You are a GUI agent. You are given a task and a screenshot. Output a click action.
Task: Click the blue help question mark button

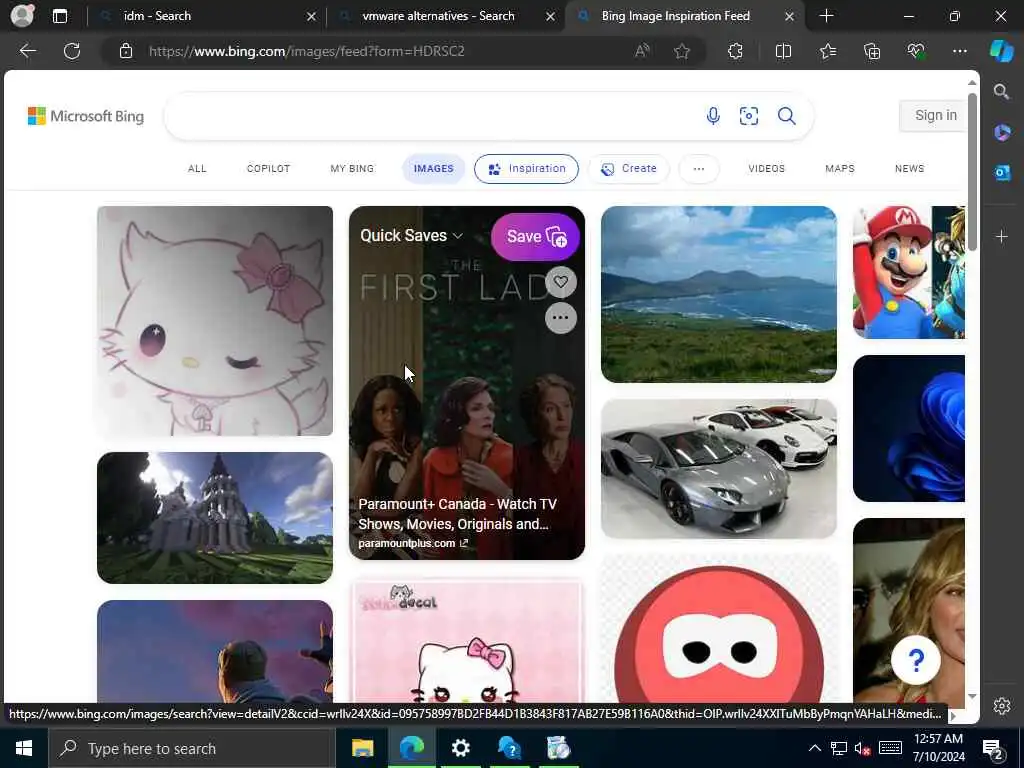pos(916,660)
